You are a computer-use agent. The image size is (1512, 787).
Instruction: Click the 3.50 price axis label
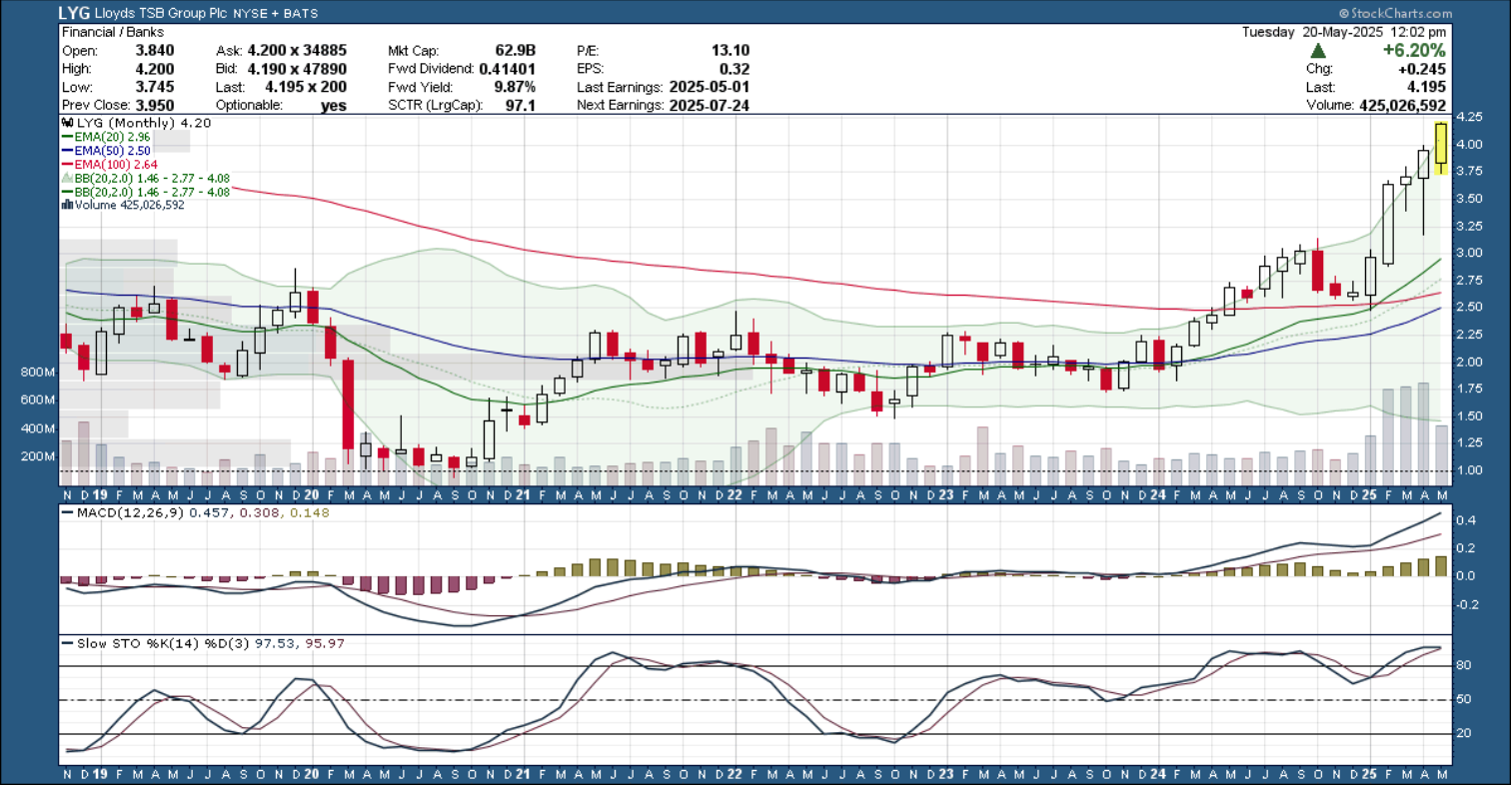[1469, 199]
